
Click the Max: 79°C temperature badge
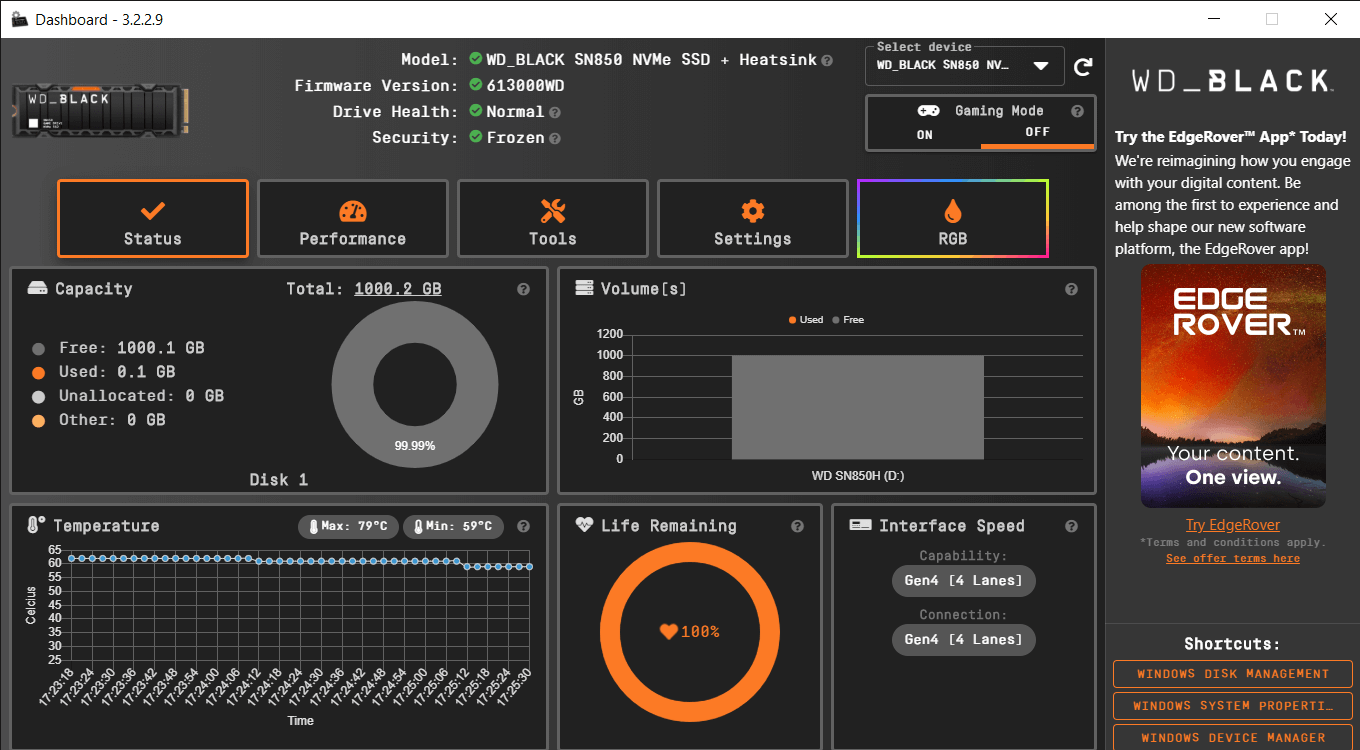click(x=348, y=526)
